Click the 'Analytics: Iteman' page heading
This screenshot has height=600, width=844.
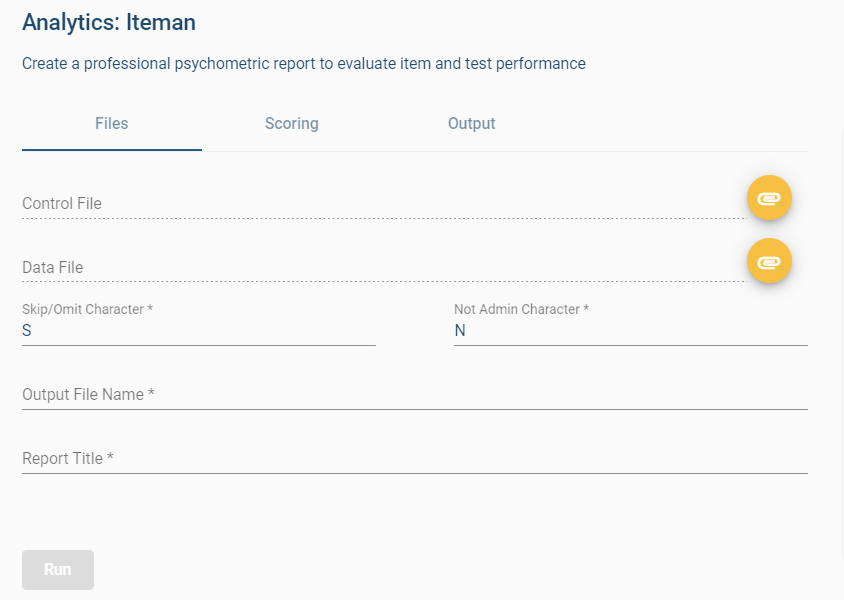point(109,21)
